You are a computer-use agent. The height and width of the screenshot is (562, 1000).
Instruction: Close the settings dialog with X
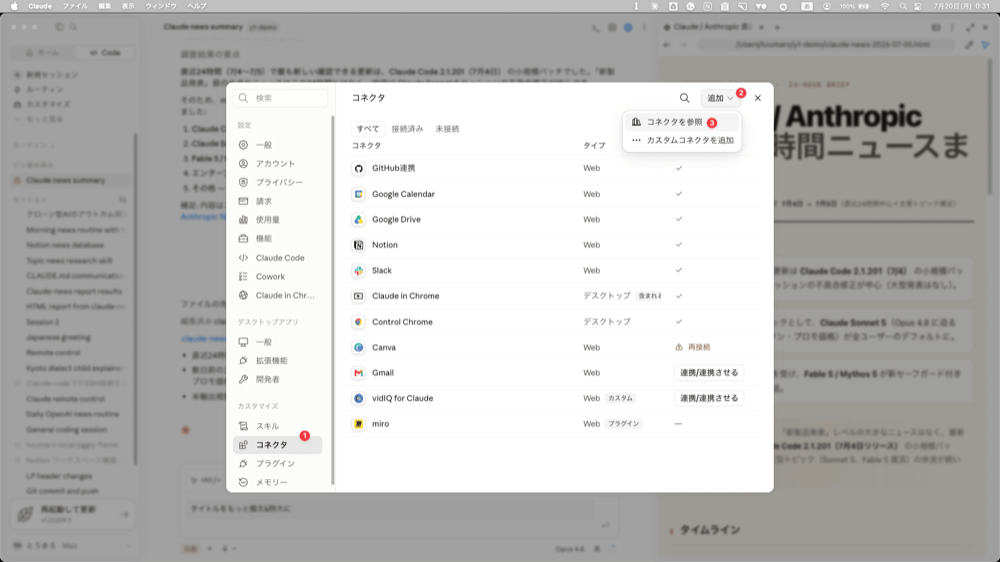coord(758,98)
